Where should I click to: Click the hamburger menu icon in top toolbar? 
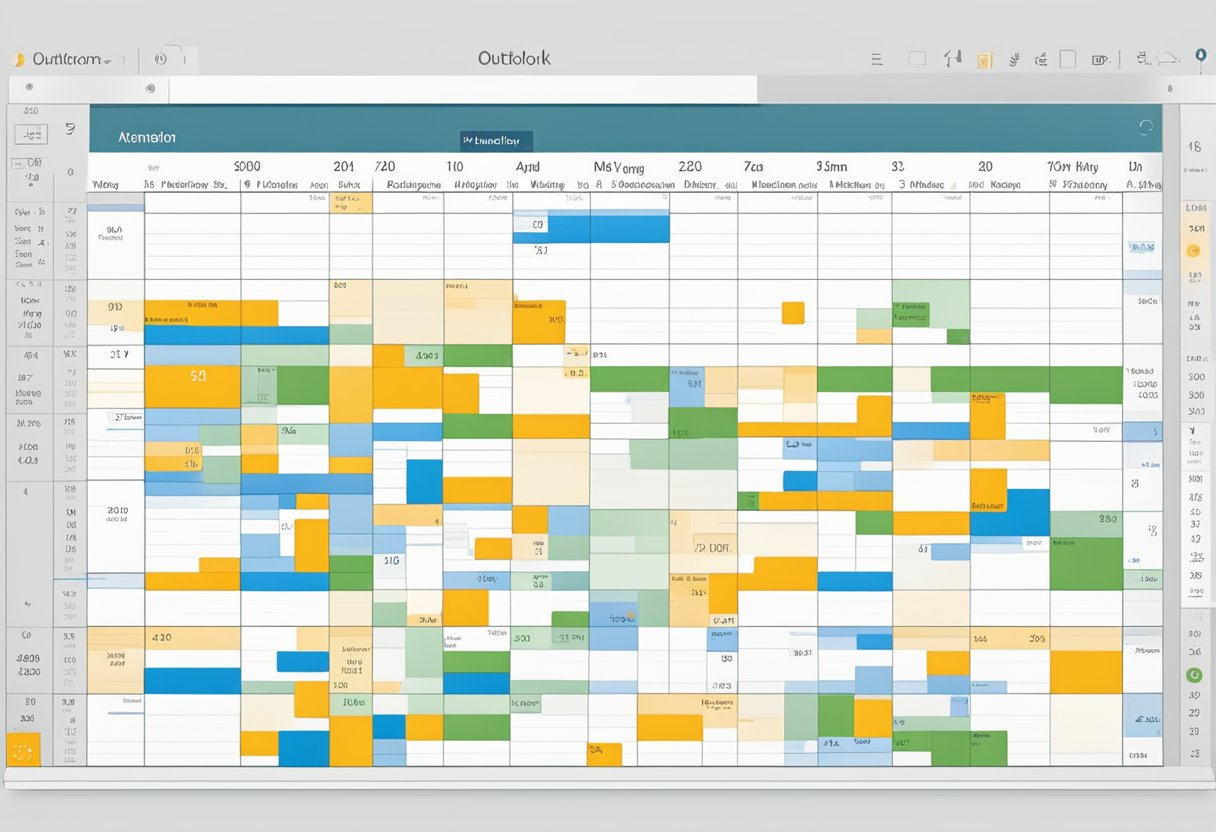tap(877, 58)
